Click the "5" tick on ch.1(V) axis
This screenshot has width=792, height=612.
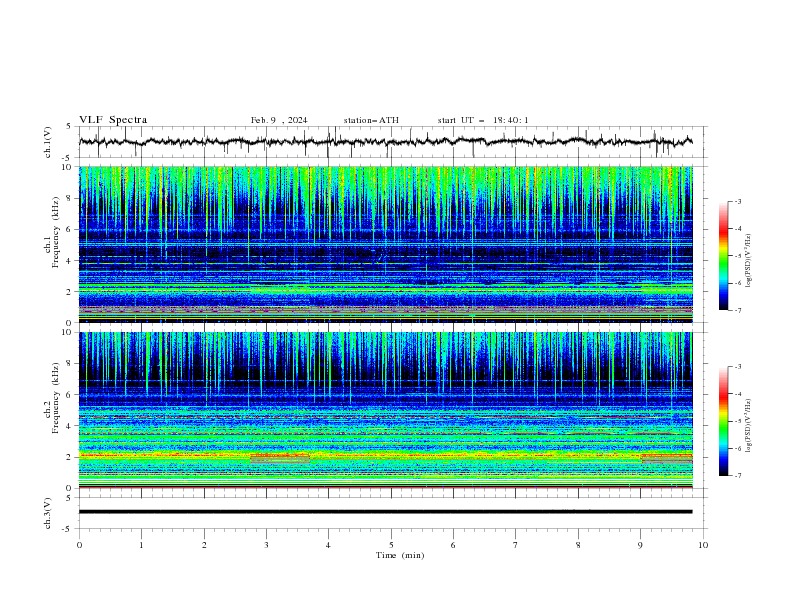(69, 126)
